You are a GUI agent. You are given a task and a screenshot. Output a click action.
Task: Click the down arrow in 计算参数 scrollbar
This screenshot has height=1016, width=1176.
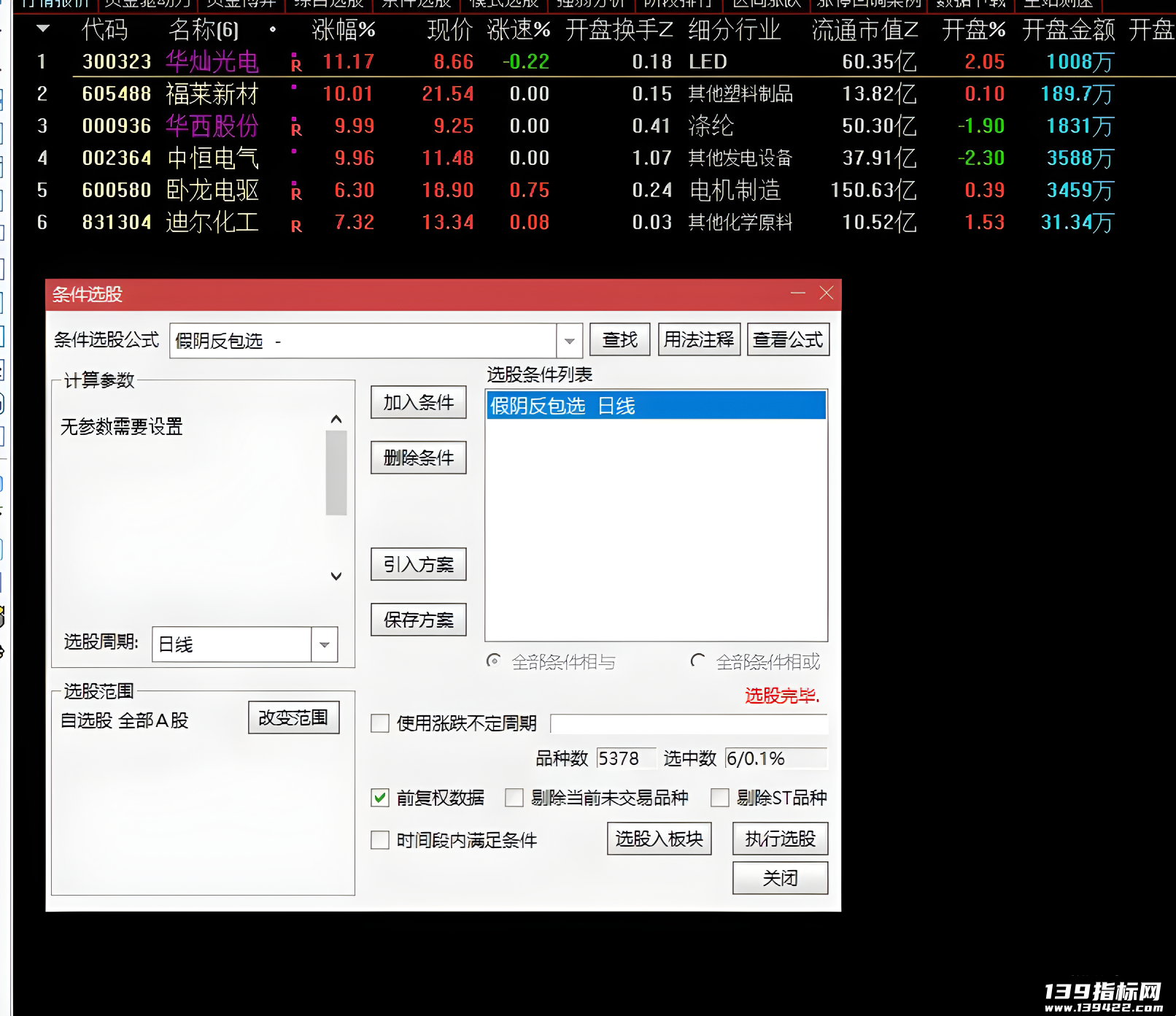click(336, 576)
